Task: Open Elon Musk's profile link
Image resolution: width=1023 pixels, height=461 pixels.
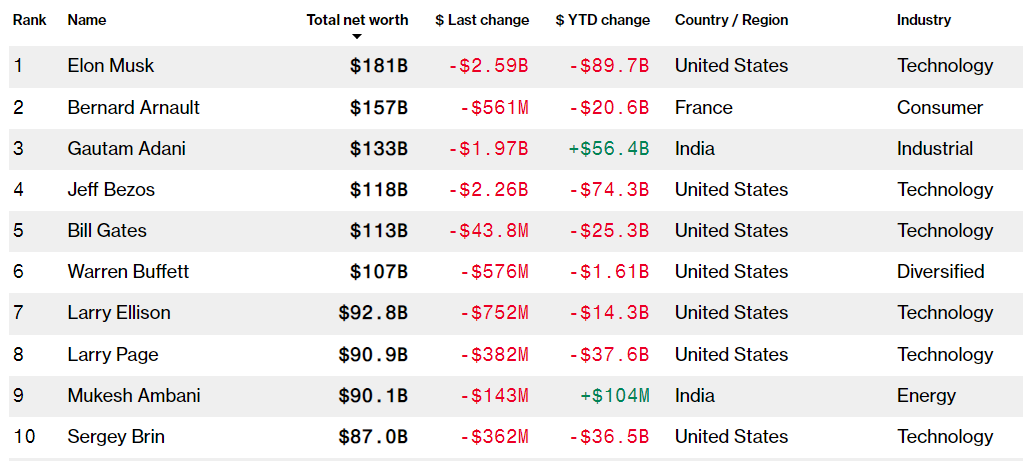Action: coord(111,66)
